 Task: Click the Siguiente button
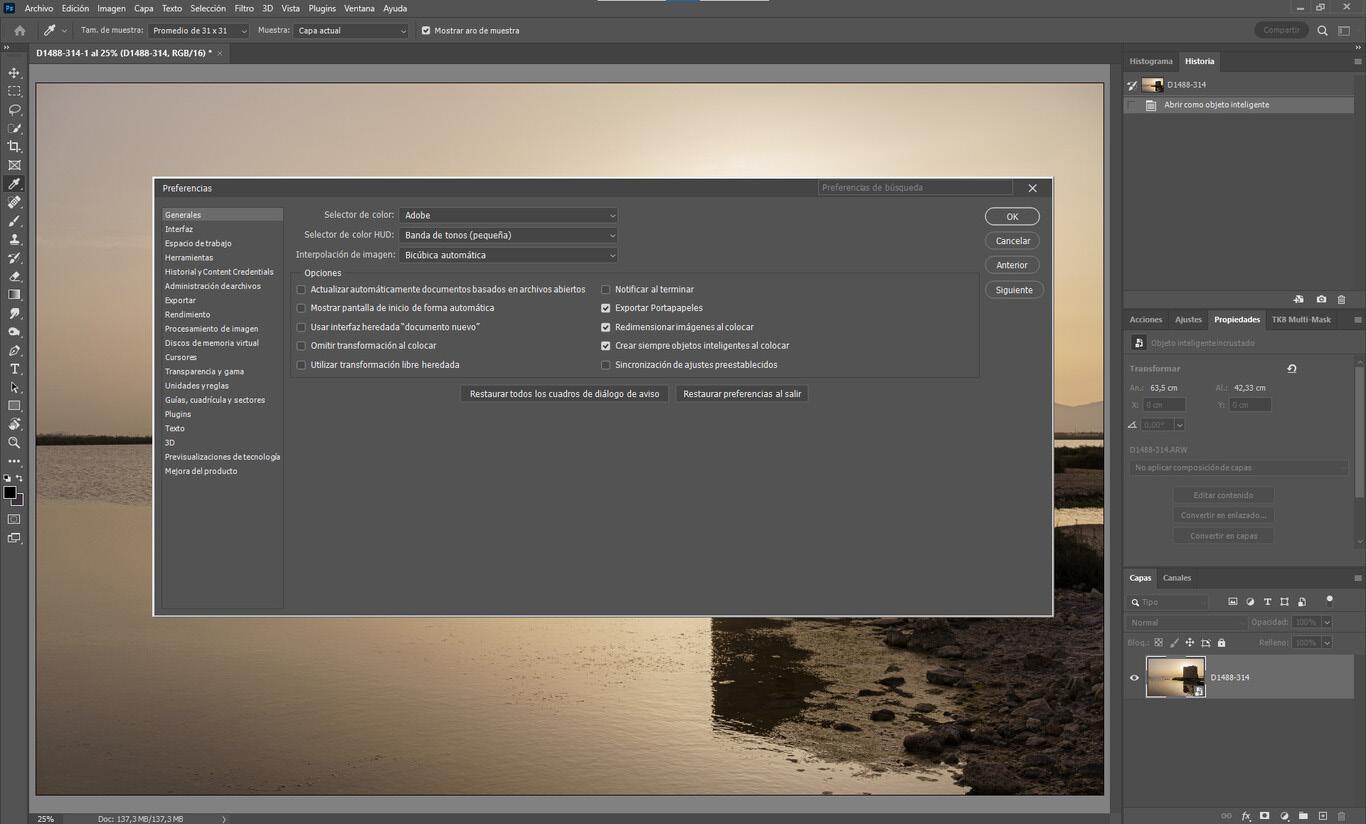[x=1013, y=290]
